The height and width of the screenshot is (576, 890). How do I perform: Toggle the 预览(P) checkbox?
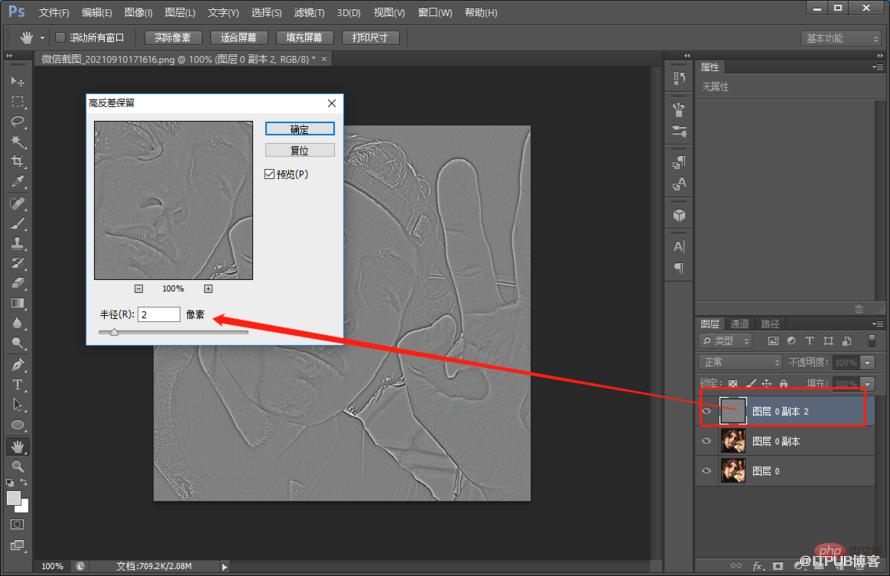click(270, 174)
